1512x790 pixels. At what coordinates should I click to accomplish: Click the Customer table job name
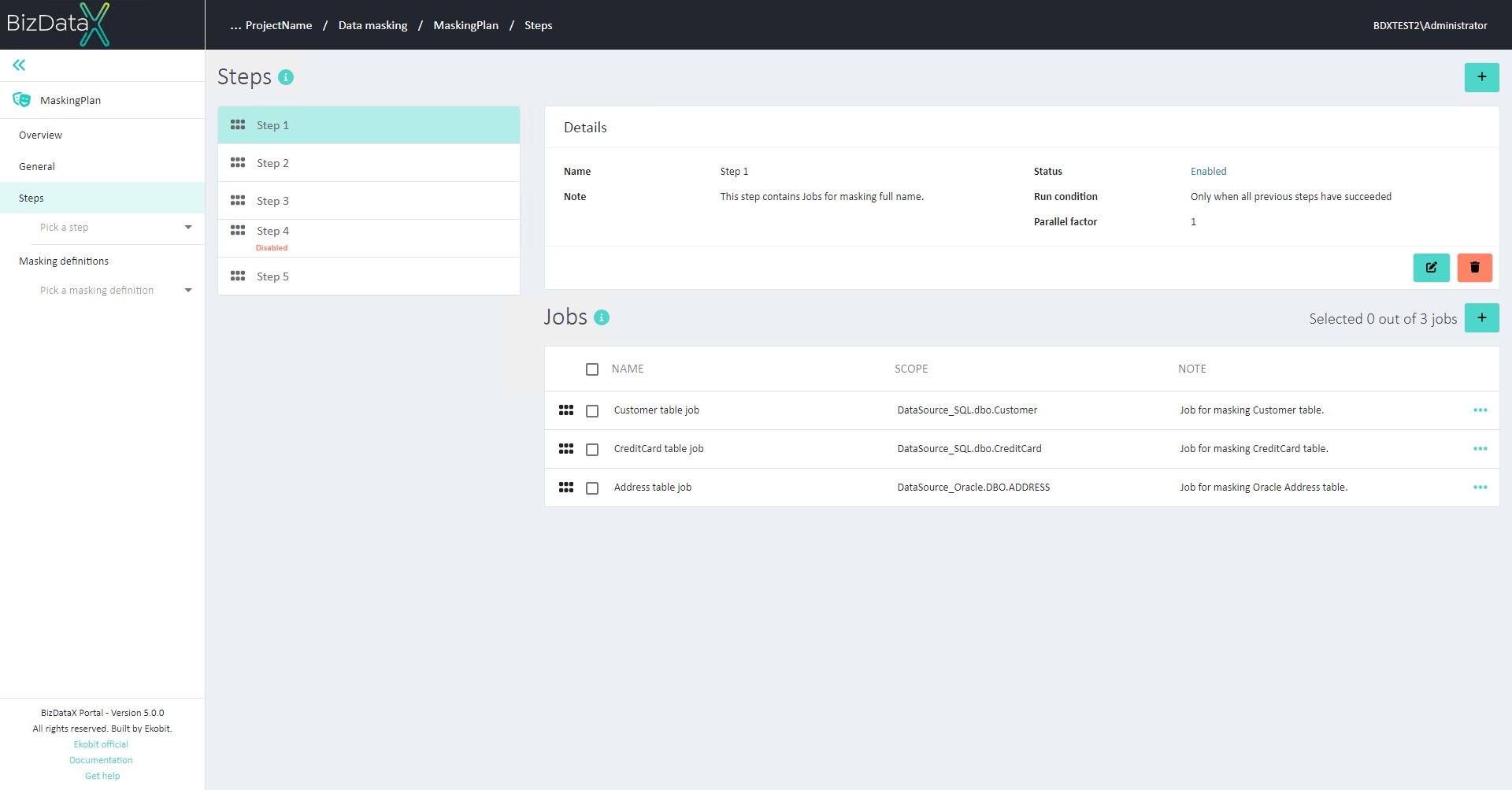656,410
